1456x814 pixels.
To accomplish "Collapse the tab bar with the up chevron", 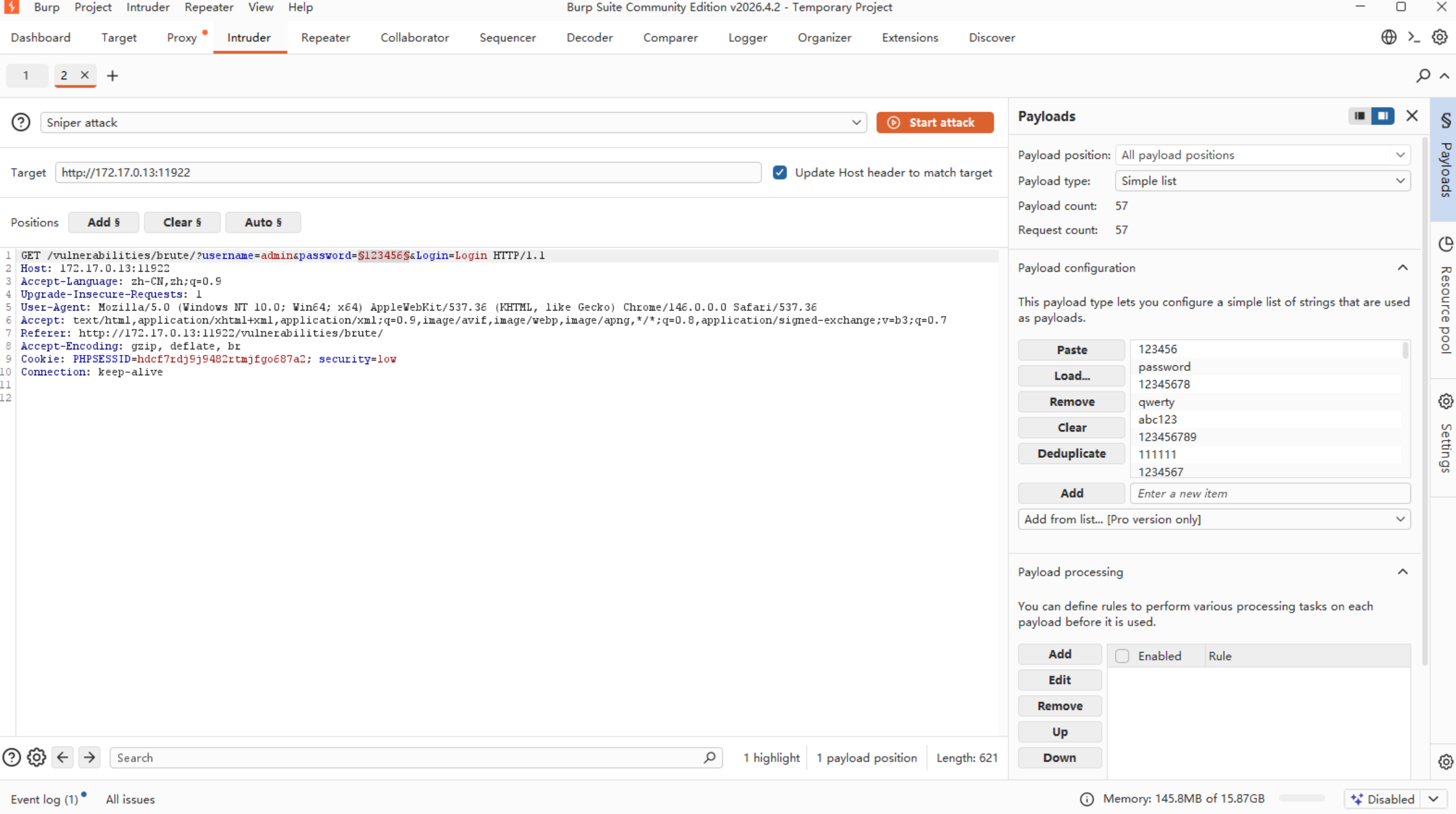I will tap(1444, 76).
